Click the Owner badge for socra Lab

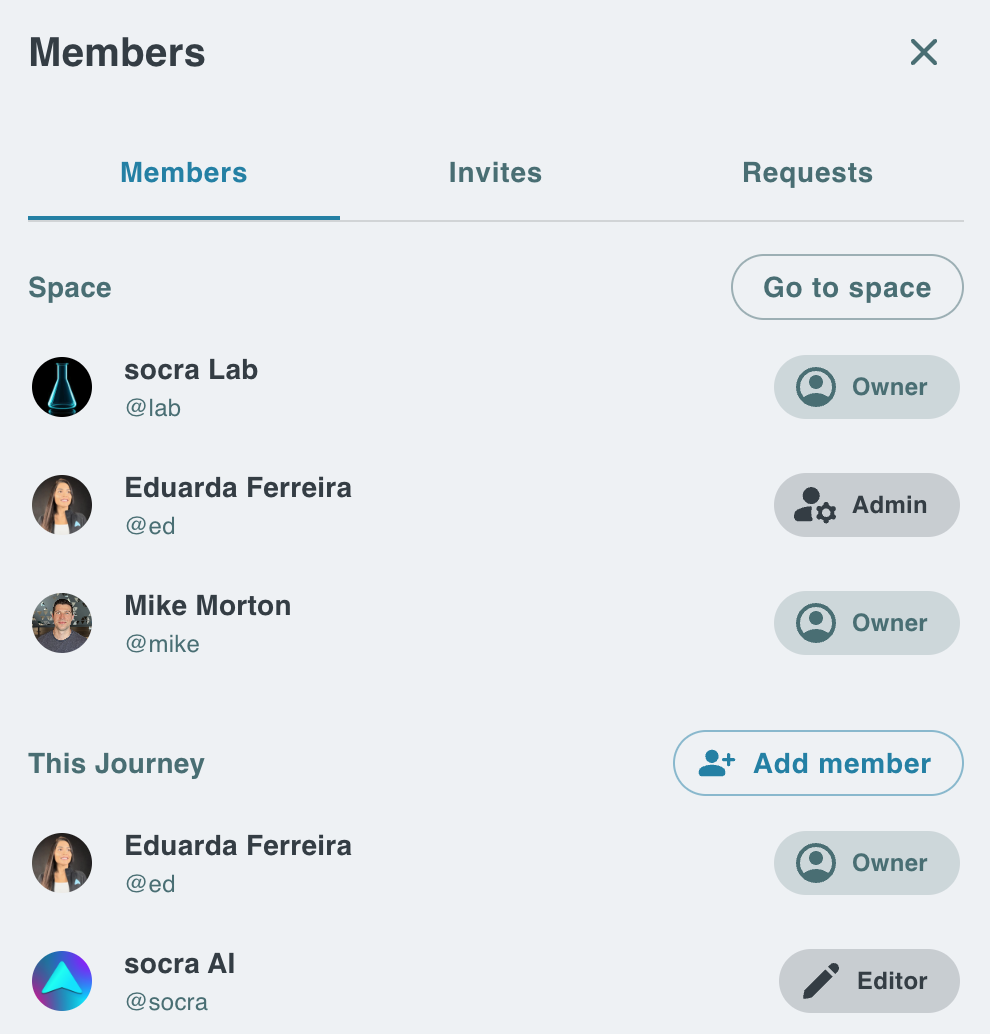[866, 387]
